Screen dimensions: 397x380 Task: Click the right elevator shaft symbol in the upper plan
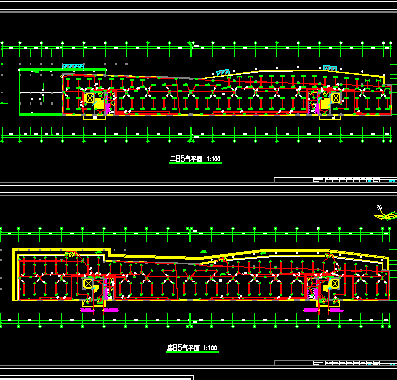pos(336,98)
